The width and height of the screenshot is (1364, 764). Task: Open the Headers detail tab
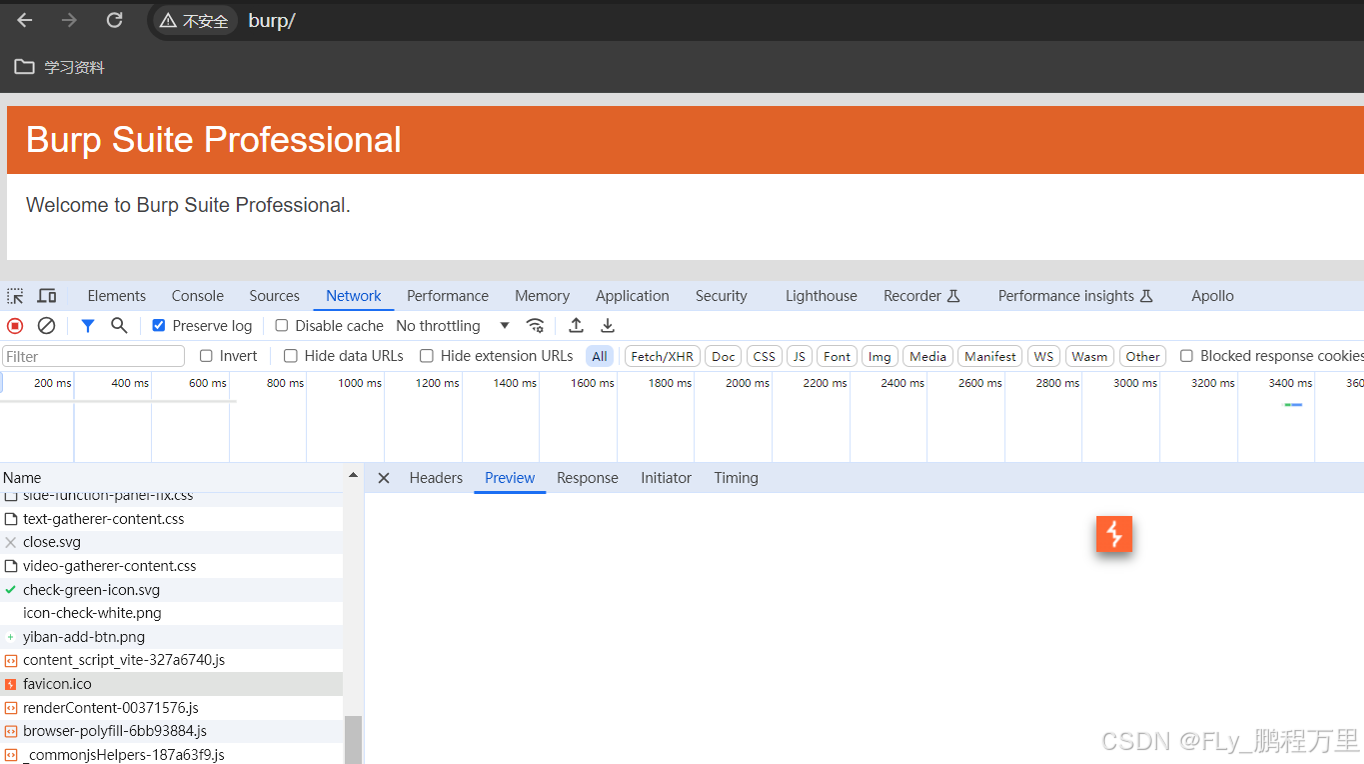(x=436, y=478)
